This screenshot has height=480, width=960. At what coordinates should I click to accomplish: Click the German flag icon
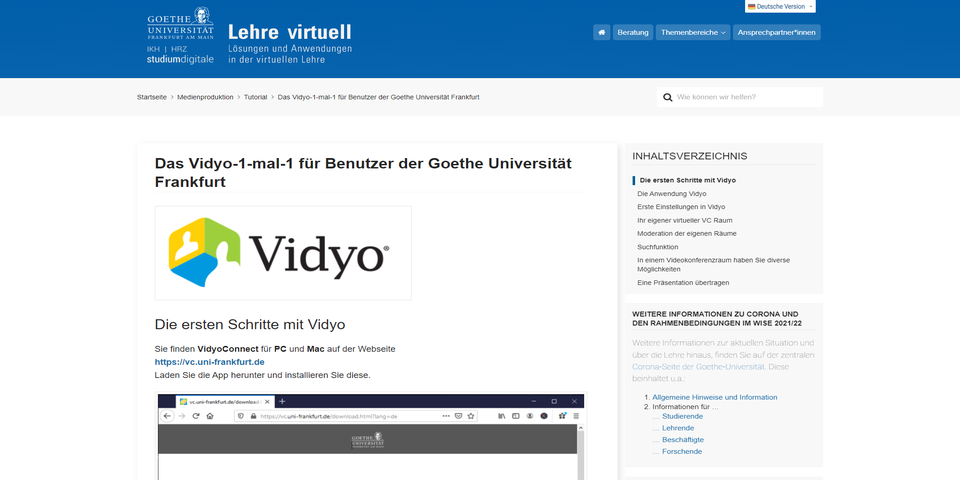(x=751, y=6)
